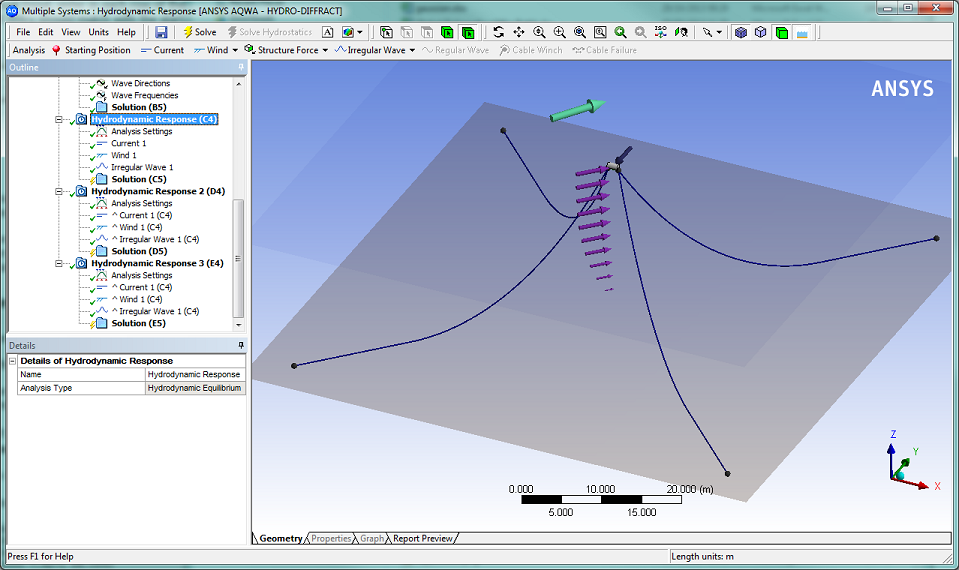959x570 pixels.
Task: Collapse Hydrodynamic Response (C4) tree node
Action: [x=59, y=119]
